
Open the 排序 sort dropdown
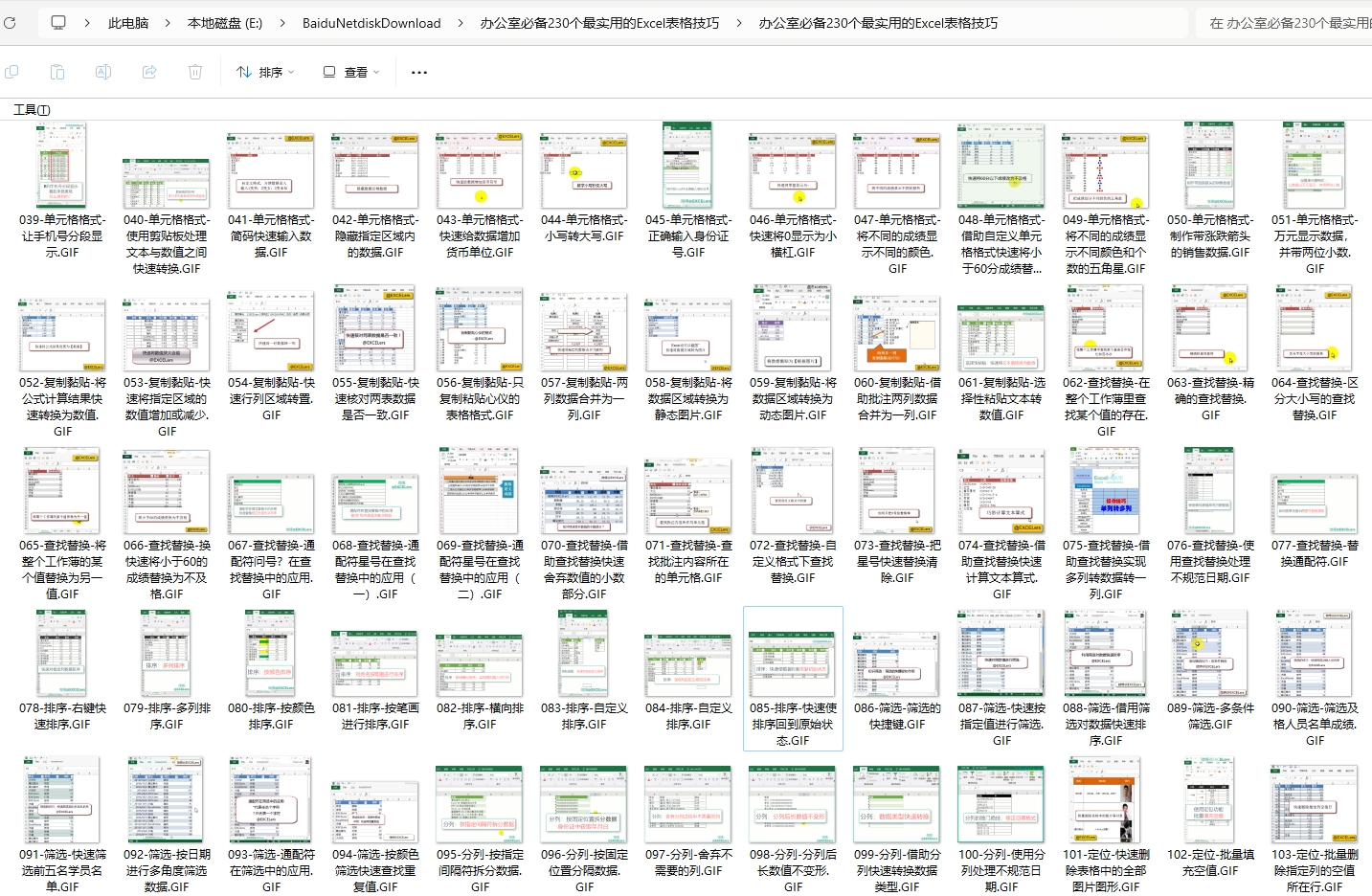(x=265, y=72)
